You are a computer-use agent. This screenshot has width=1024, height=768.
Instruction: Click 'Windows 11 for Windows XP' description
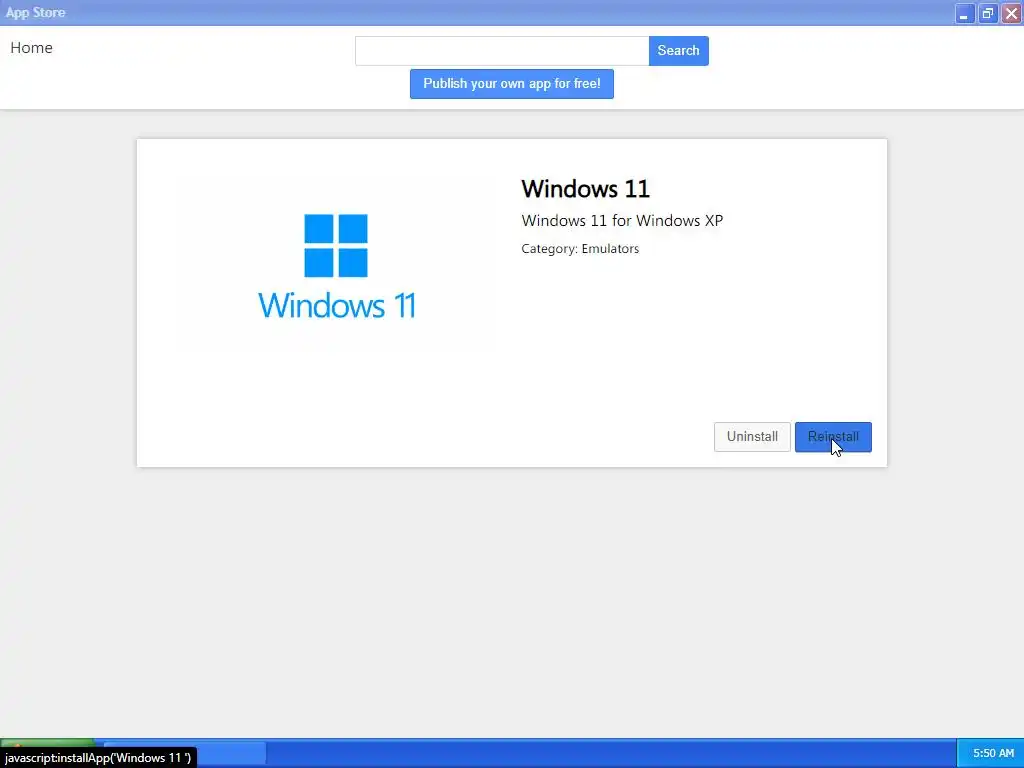tap(622, 221)
